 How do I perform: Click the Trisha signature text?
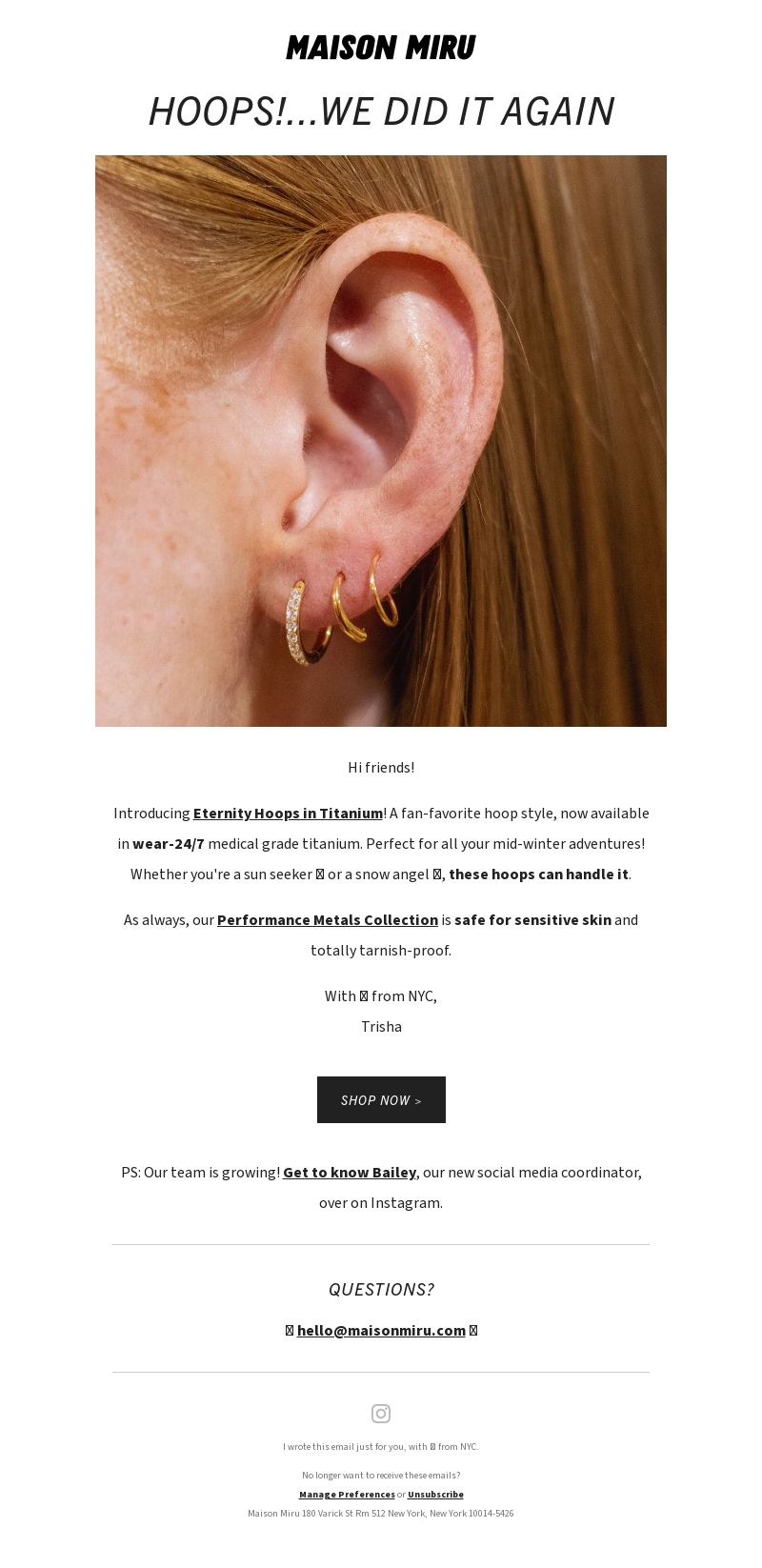click(381, 1027)
